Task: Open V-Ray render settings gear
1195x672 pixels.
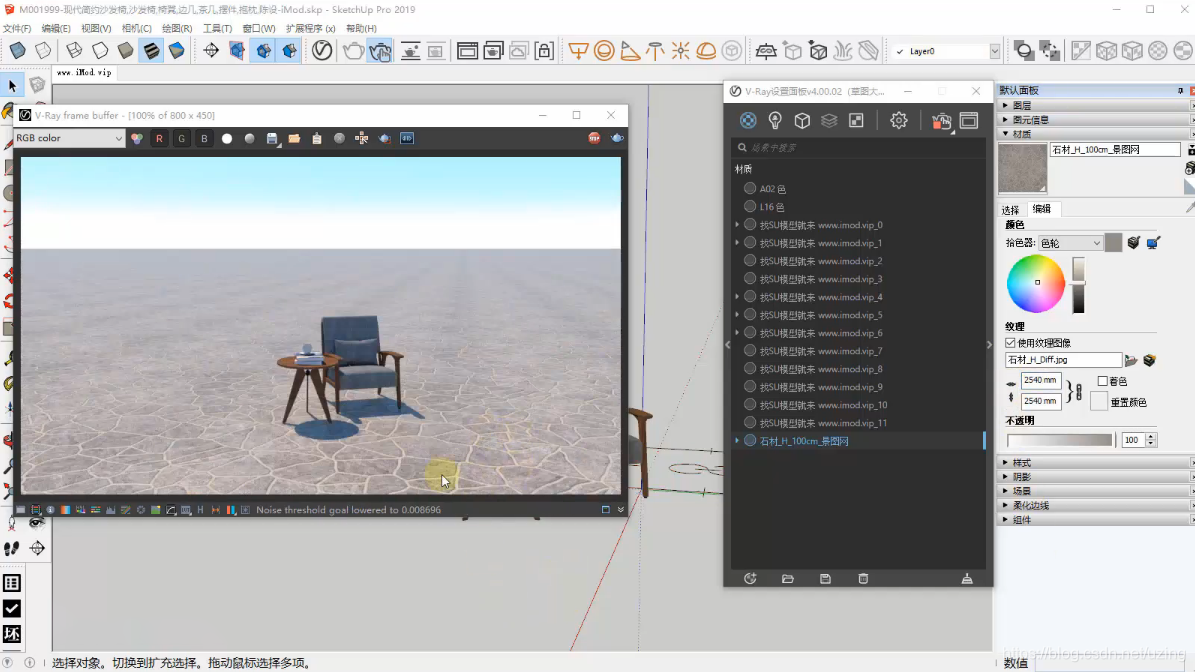Action: coord(899,120)
